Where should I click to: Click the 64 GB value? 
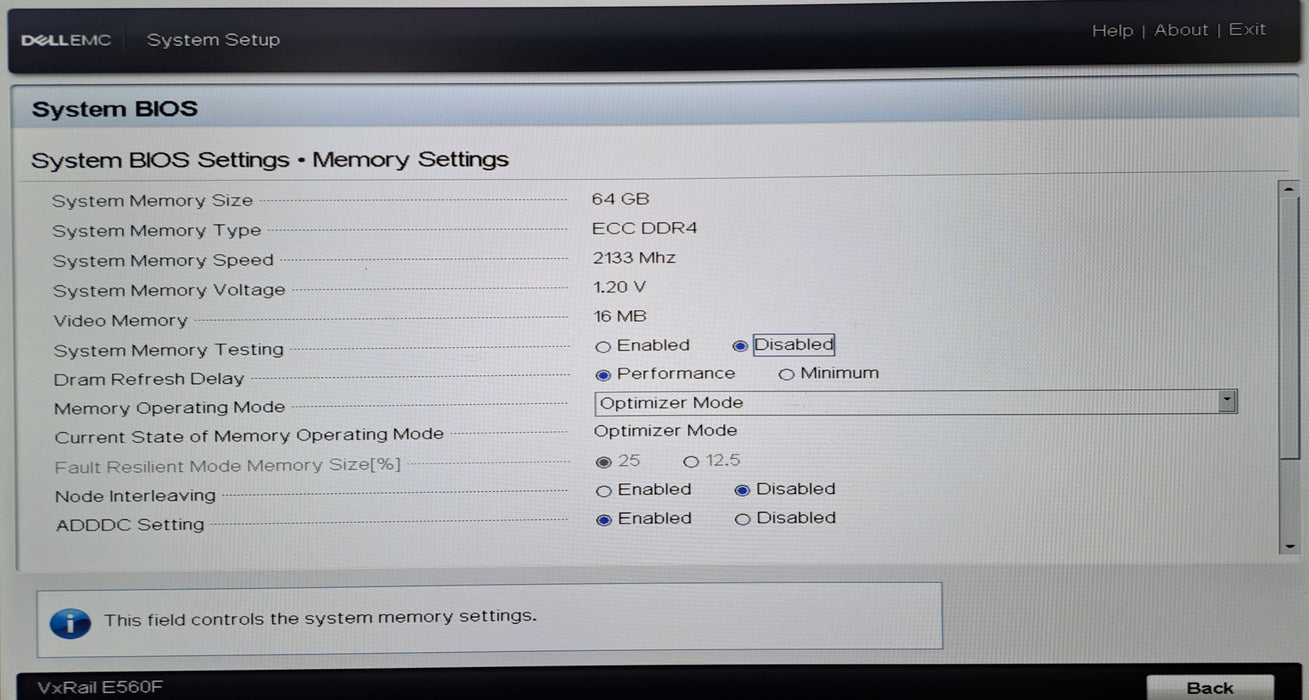tap(620, 199)
